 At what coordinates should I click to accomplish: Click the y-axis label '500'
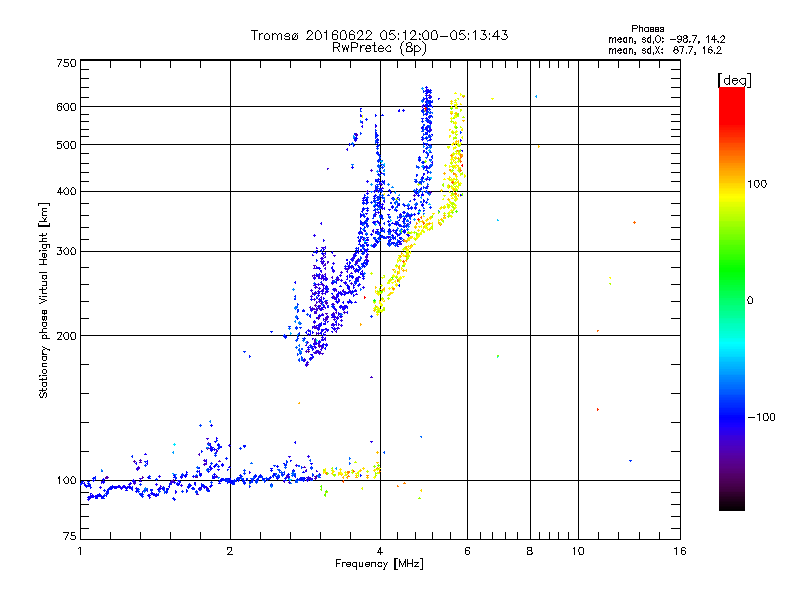coord(66,145)
